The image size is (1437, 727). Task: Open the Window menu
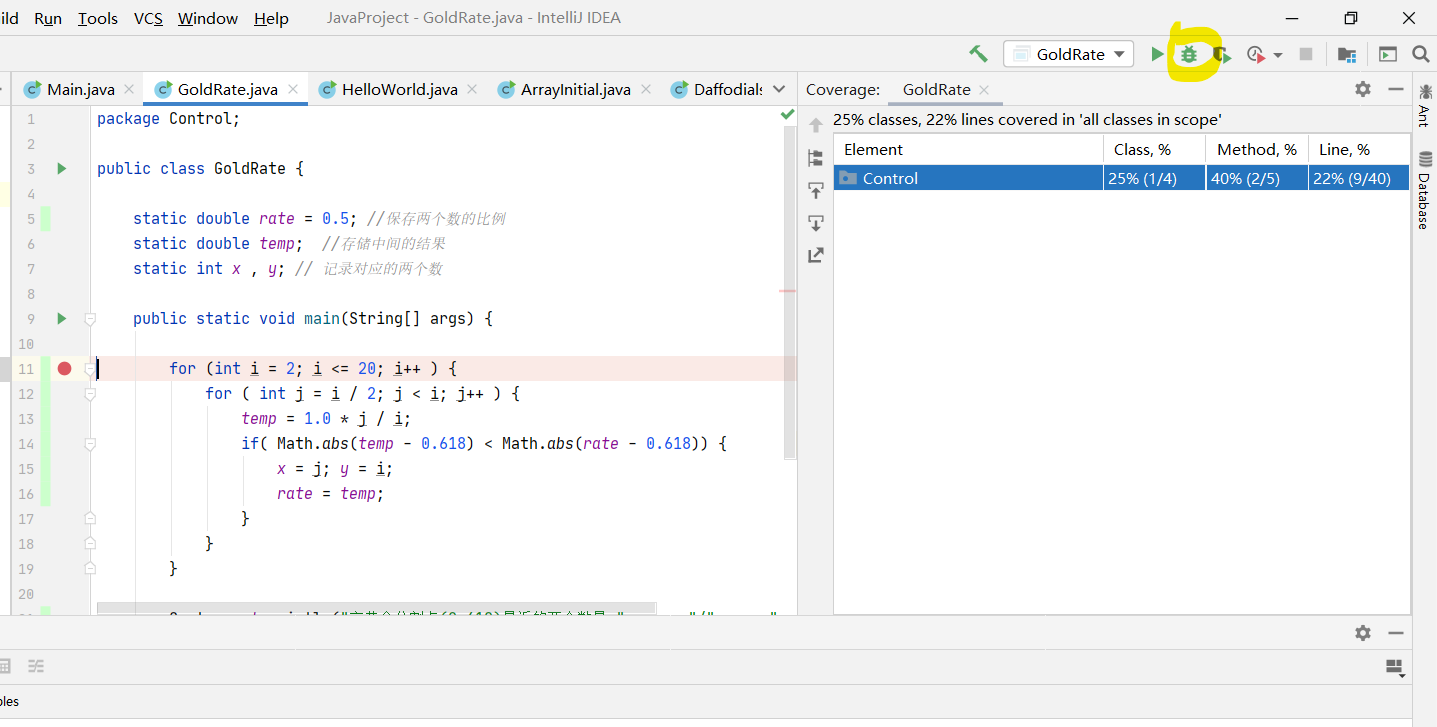208,18
